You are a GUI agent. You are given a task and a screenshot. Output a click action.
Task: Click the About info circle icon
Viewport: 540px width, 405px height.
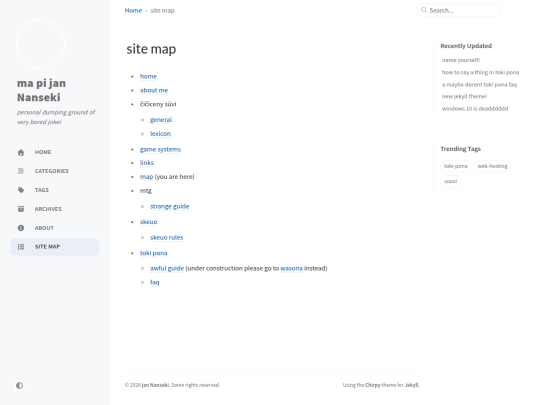pyautogui.click(x=21, y=228)
